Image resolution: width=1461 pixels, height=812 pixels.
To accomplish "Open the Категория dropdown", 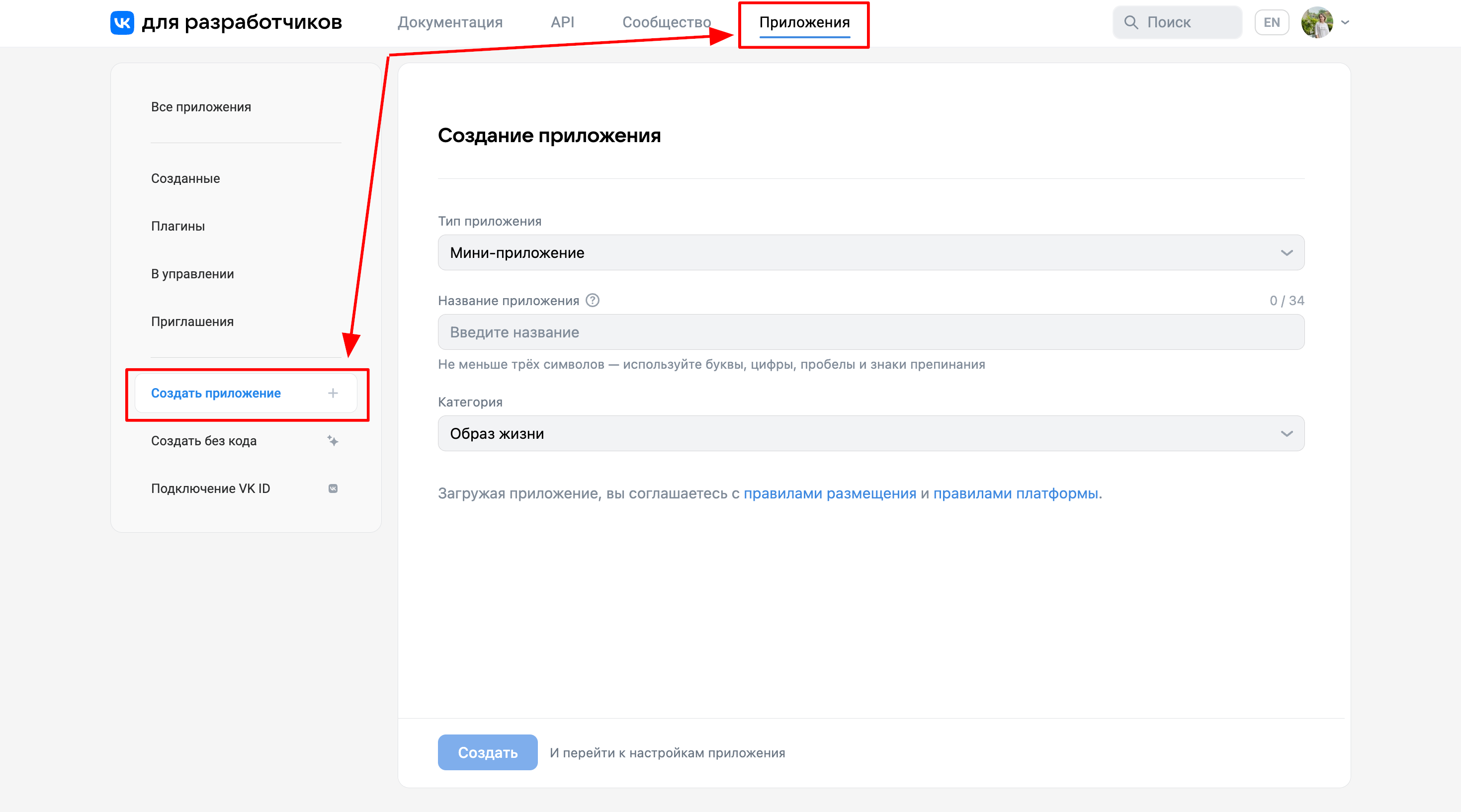I will tap(870, 433).
